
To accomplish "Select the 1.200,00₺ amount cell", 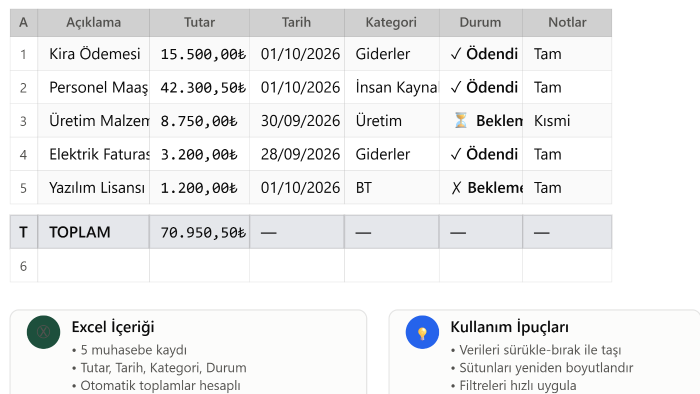I will pos(199,188).
